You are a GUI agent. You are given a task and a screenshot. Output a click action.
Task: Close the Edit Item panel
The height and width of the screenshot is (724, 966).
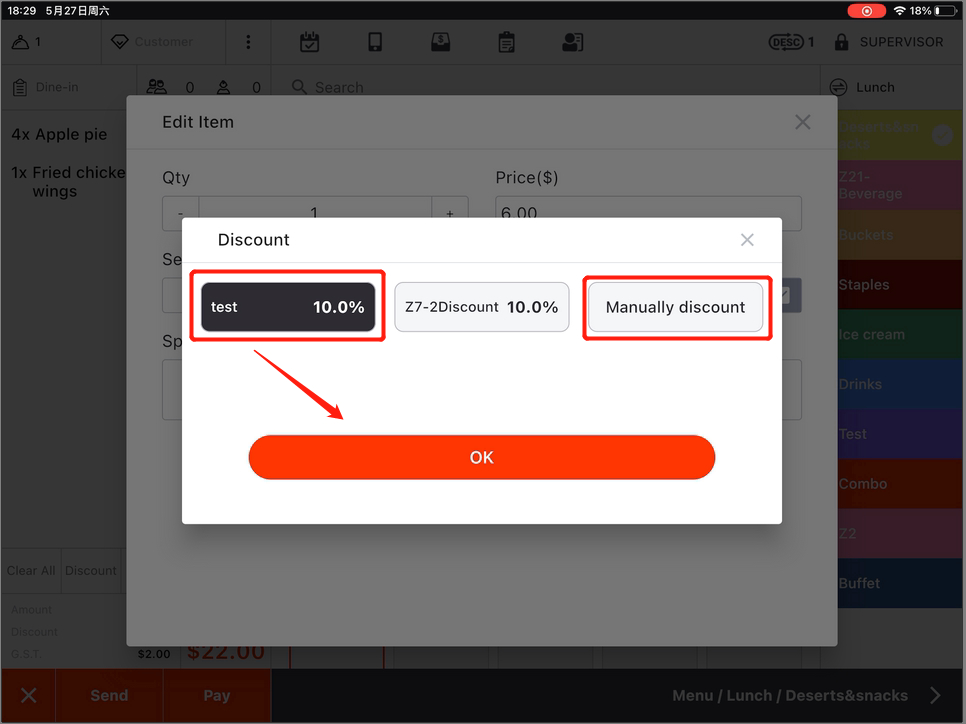coord(802,122)
